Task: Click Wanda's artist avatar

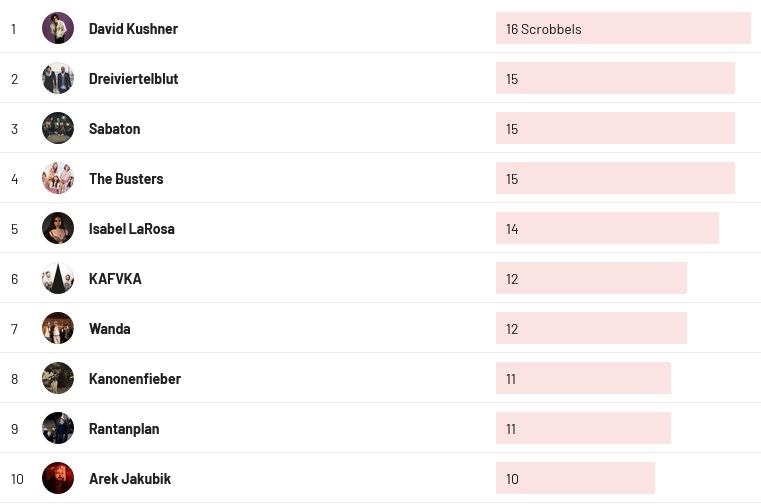Action: [58, 328]
